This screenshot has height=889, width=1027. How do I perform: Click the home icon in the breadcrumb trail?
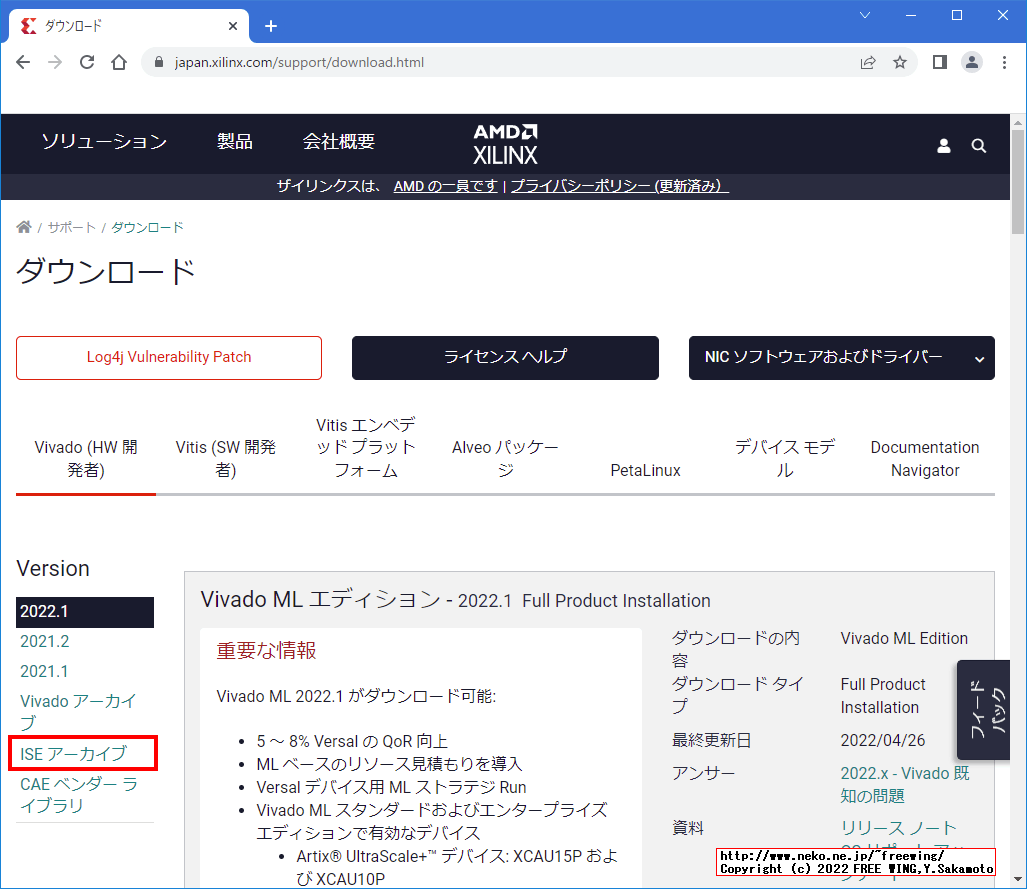[23, 226]
